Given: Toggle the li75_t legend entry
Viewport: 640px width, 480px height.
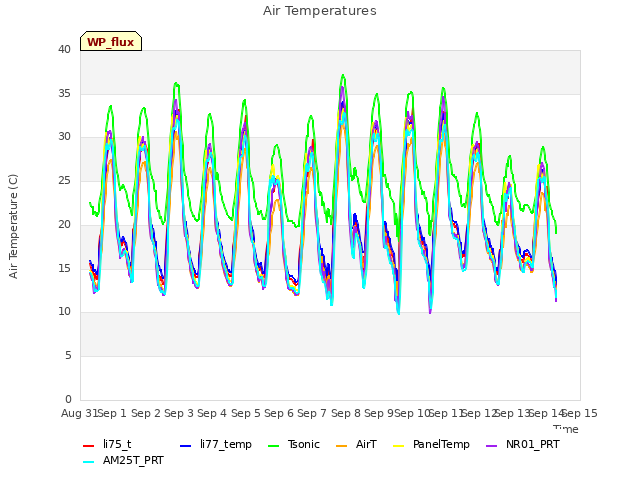Looking at the screenshot, I should (107, 444).
